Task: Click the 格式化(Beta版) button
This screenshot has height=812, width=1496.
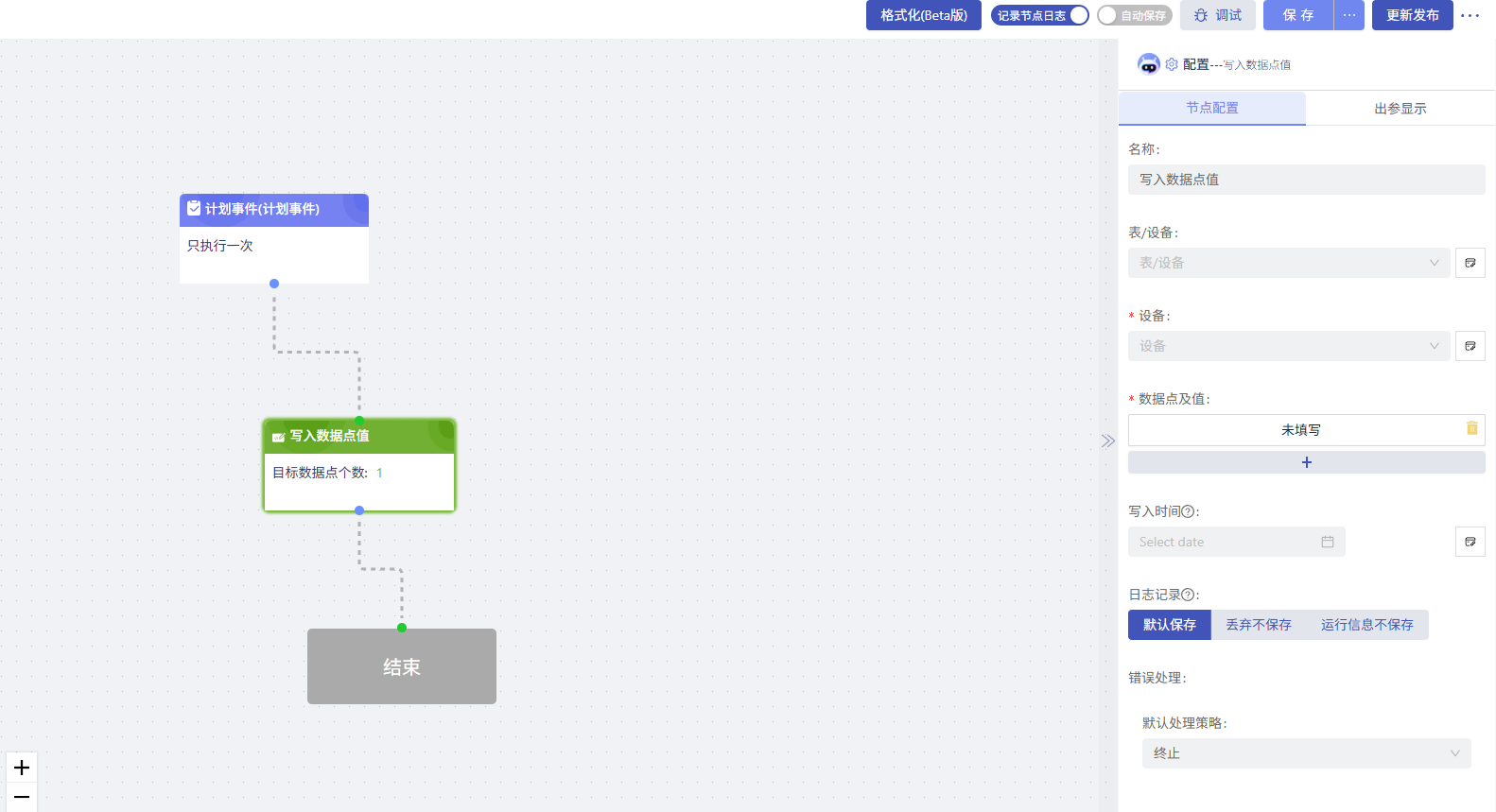Action: (923, 15)
